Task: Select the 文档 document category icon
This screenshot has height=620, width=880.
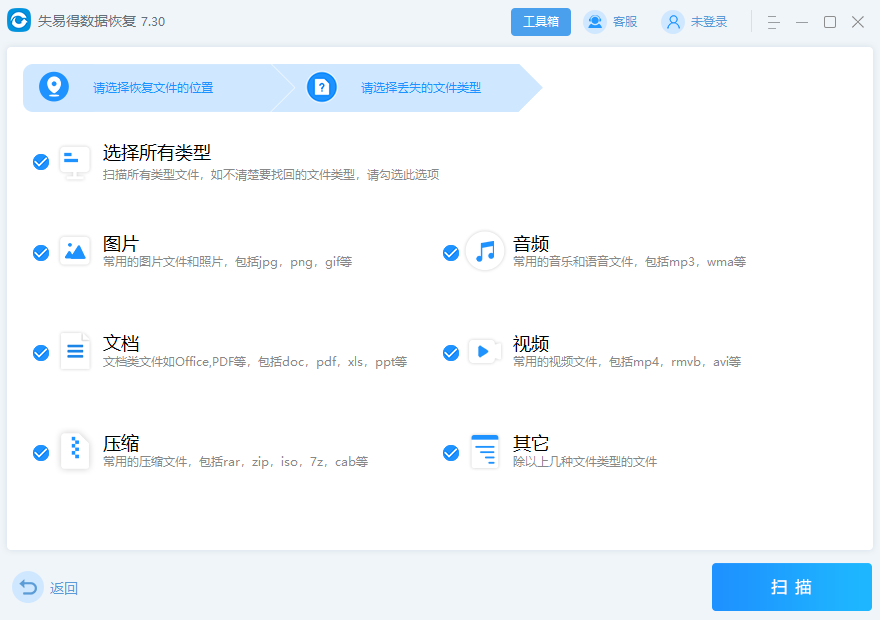Action: click(x=75, y=352)
